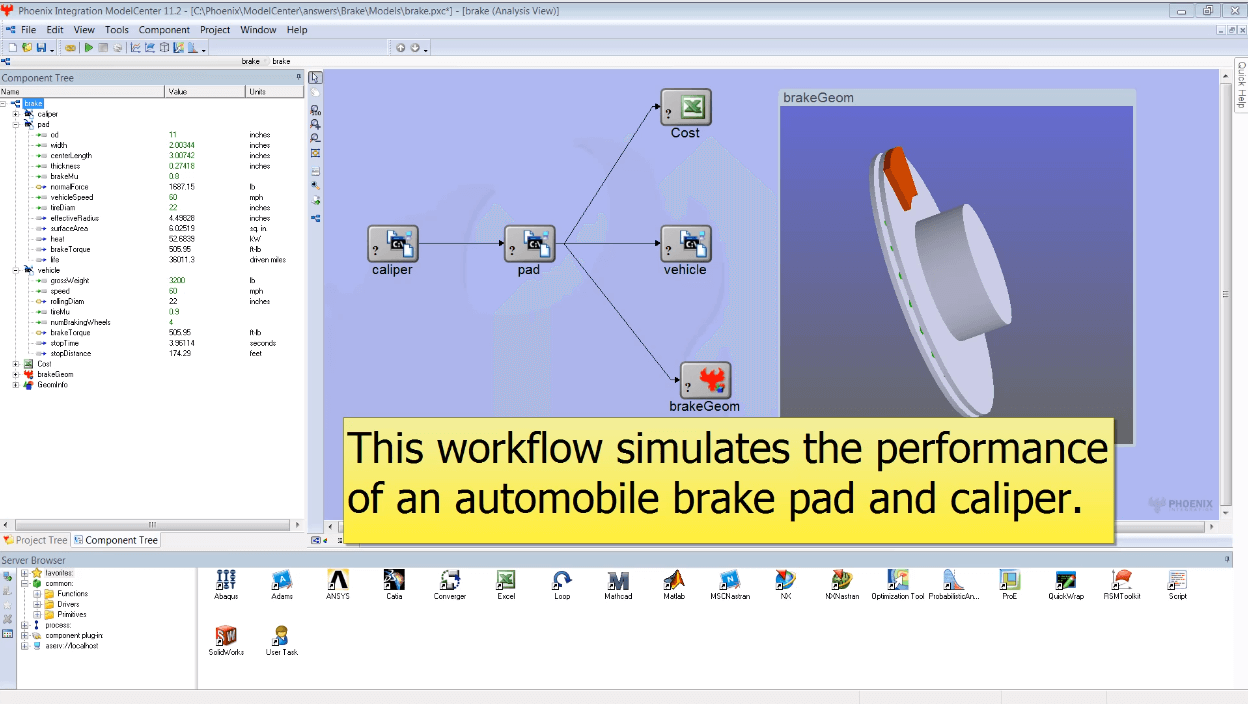Click the ProbabilisticAnalysis component icon
This screenshot has width=1248, height=704.
pos(953,581)
